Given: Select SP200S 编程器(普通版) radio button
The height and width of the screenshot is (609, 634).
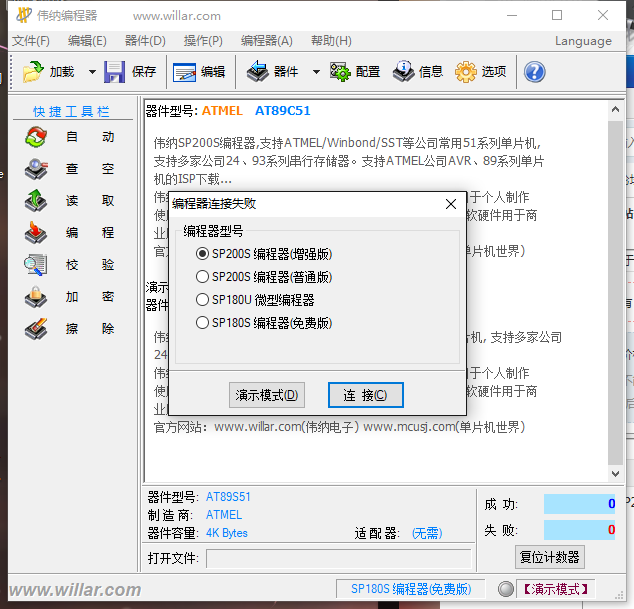Looking at the screenshot, I should [202, 277].
